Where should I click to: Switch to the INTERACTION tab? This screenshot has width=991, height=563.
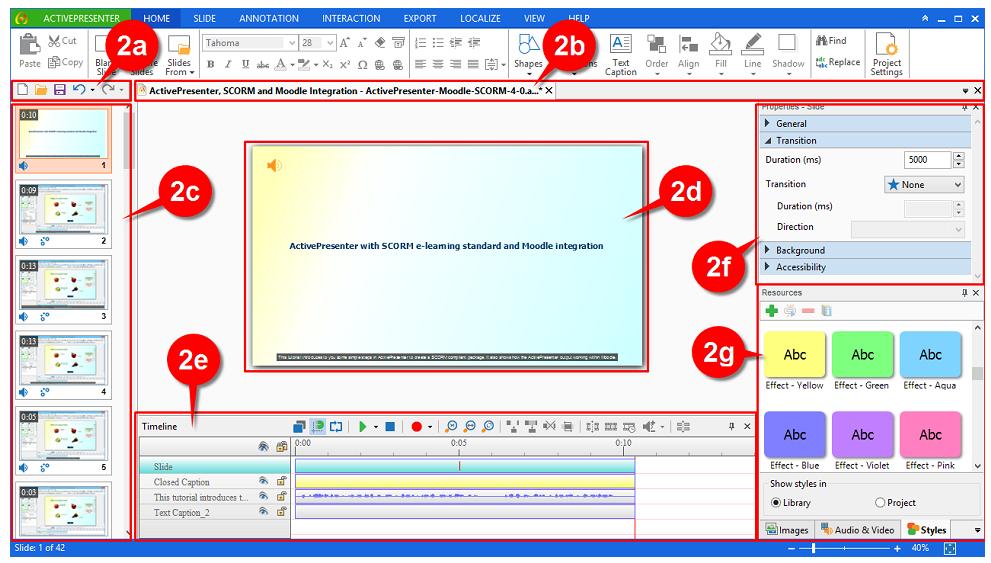pos(351,18)
